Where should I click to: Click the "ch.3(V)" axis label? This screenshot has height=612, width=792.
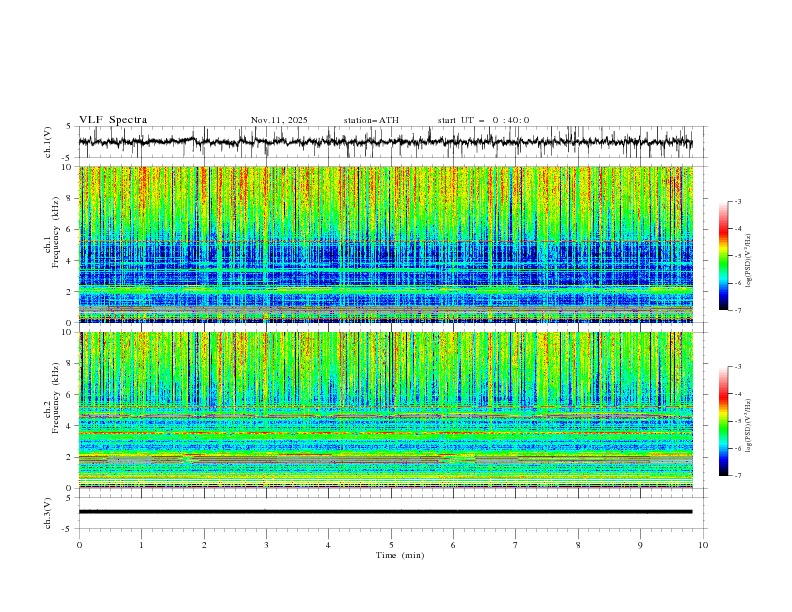click(x=48, y=513)
